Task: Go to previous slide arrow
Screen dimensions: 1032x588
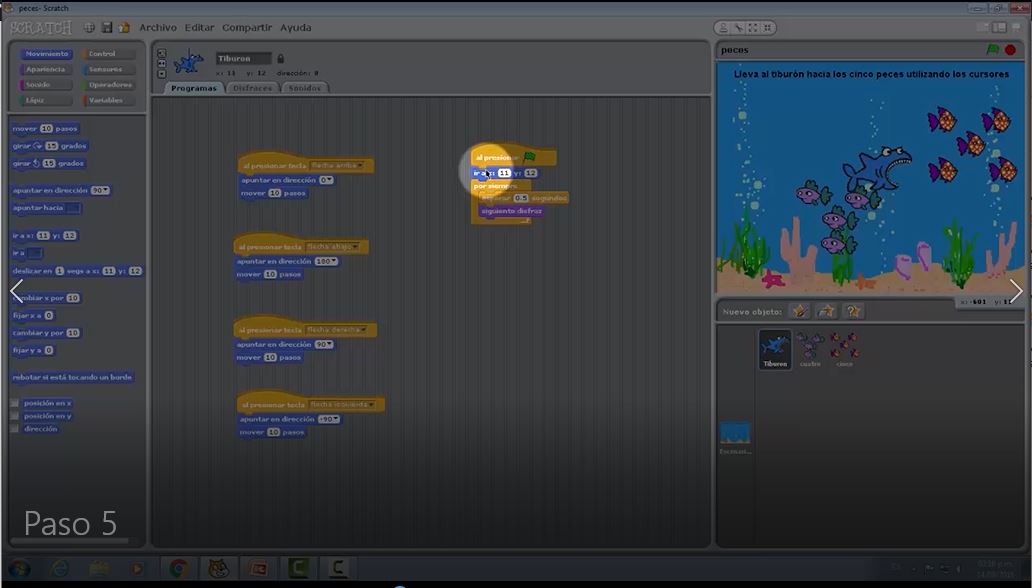Action: click(x=16, y=290)
